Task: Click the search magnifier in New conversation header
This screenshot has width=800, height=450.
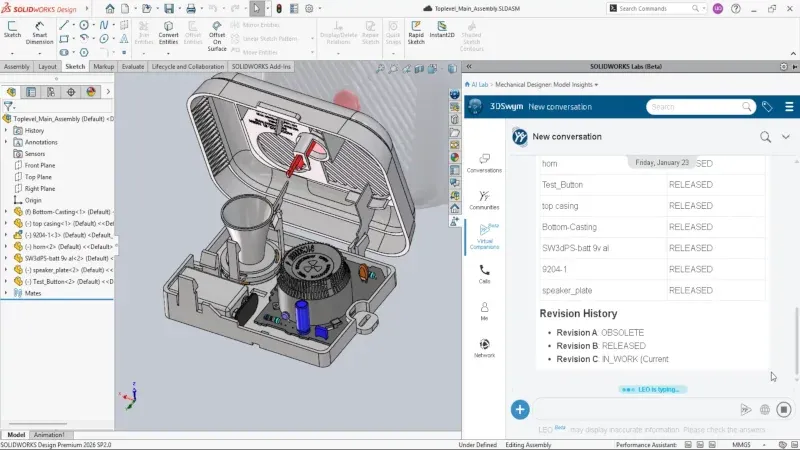Action: point(765,137)
